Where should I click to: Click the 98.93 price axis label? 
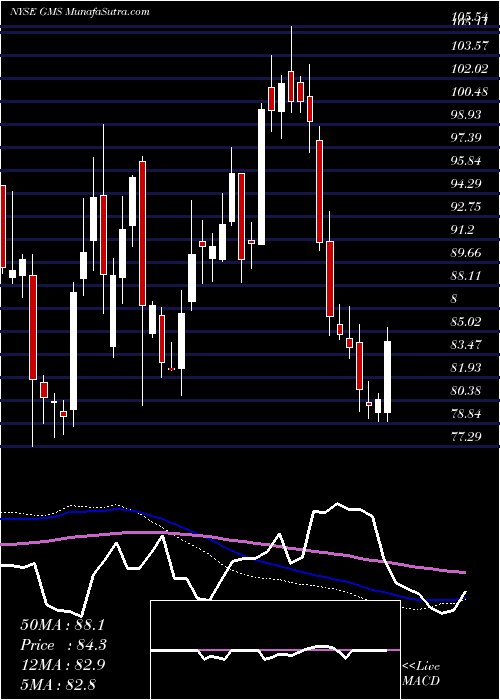[x=467, y=115]
